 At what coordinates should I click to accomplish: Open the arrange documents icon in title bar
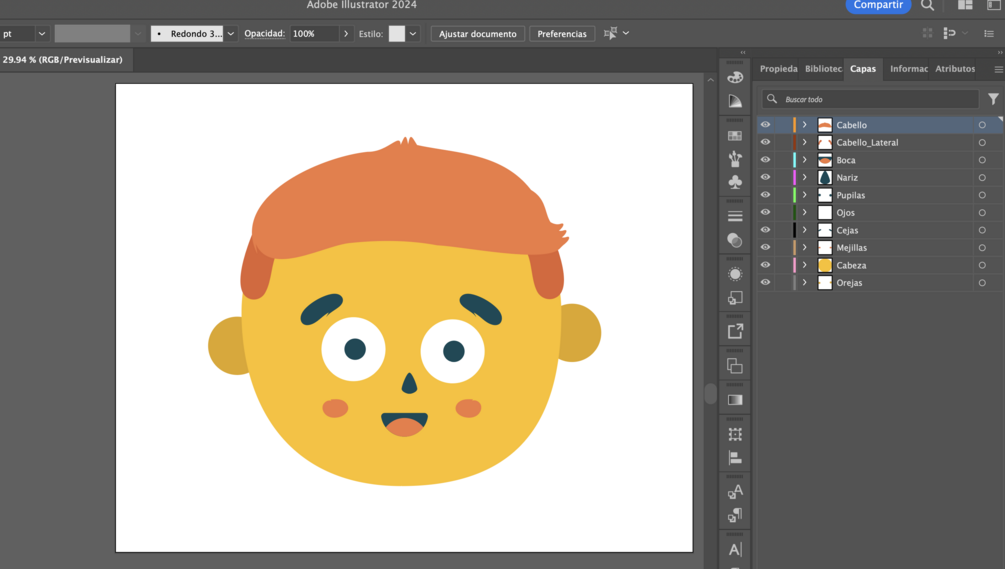pos(965,5)
